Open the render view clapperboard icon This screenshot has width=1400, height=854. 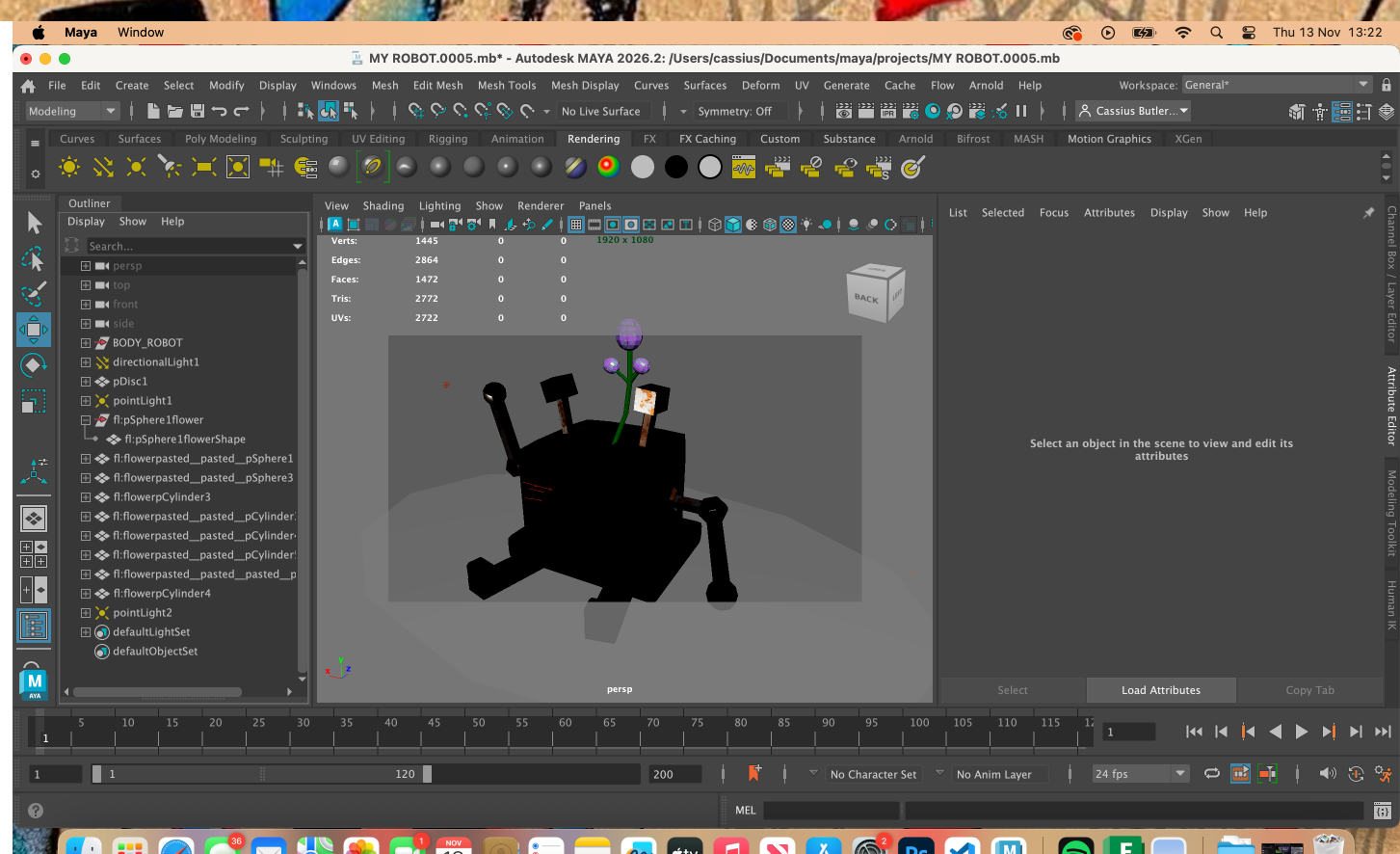(844, 111)
